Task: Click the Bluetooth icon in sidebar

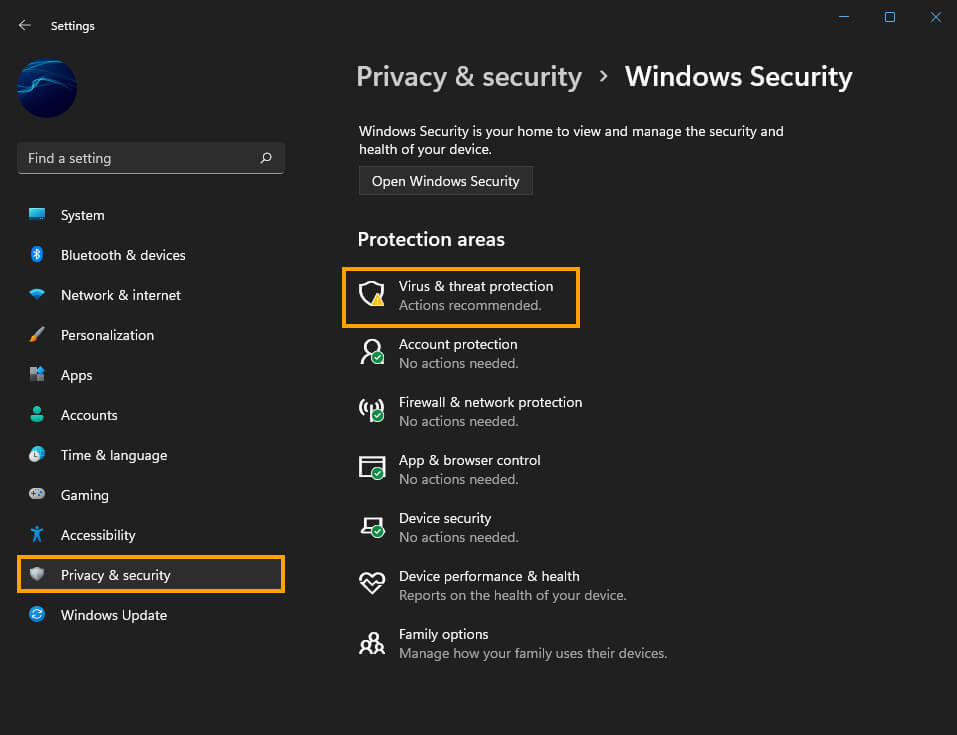Action: [37, 255]
